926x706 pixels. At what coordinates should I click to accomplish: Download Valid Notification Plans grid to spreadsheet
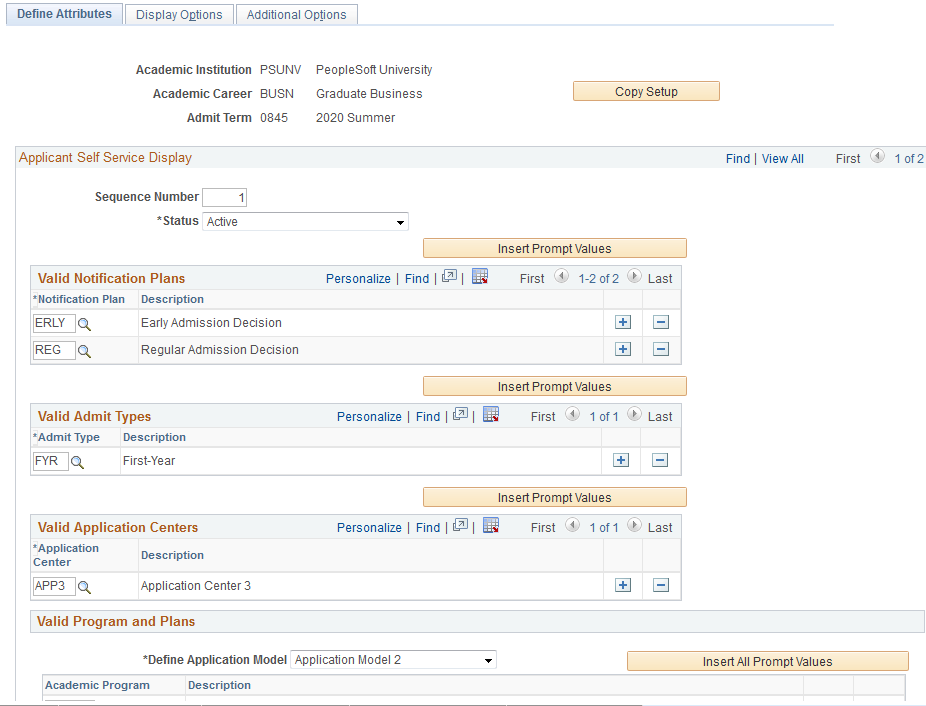coord(479,277)
